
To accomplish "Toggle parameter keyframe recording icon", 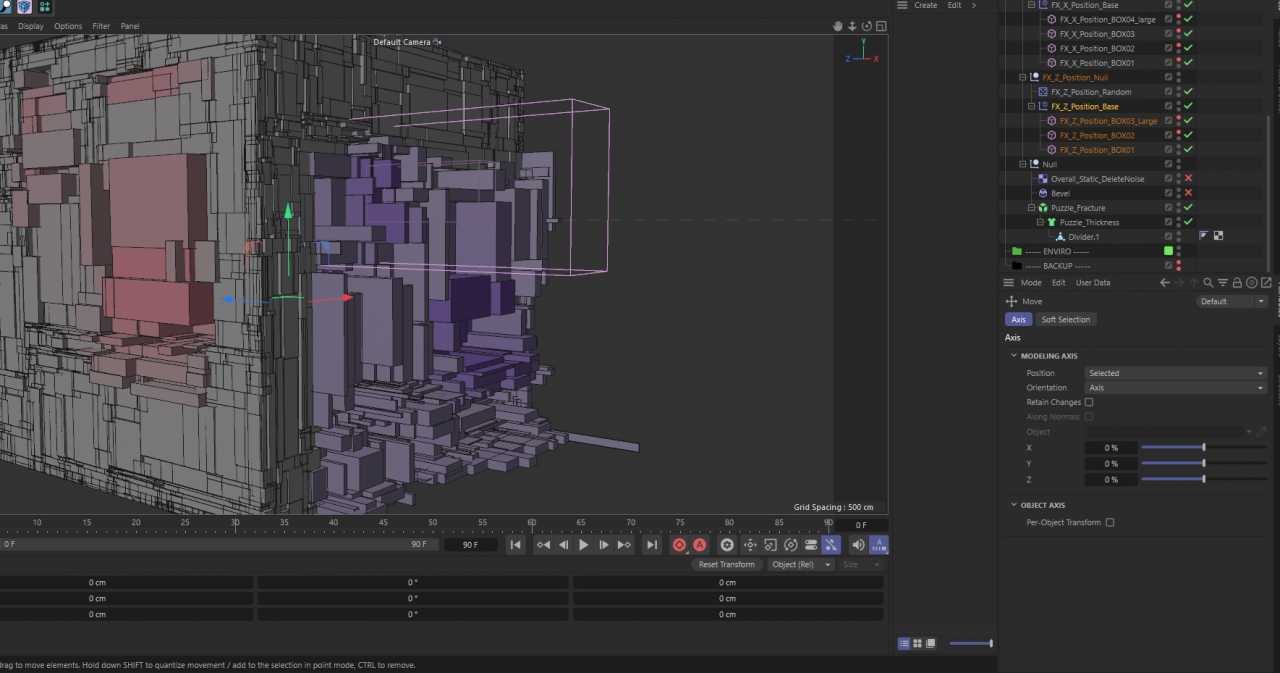I will point(810,545).
